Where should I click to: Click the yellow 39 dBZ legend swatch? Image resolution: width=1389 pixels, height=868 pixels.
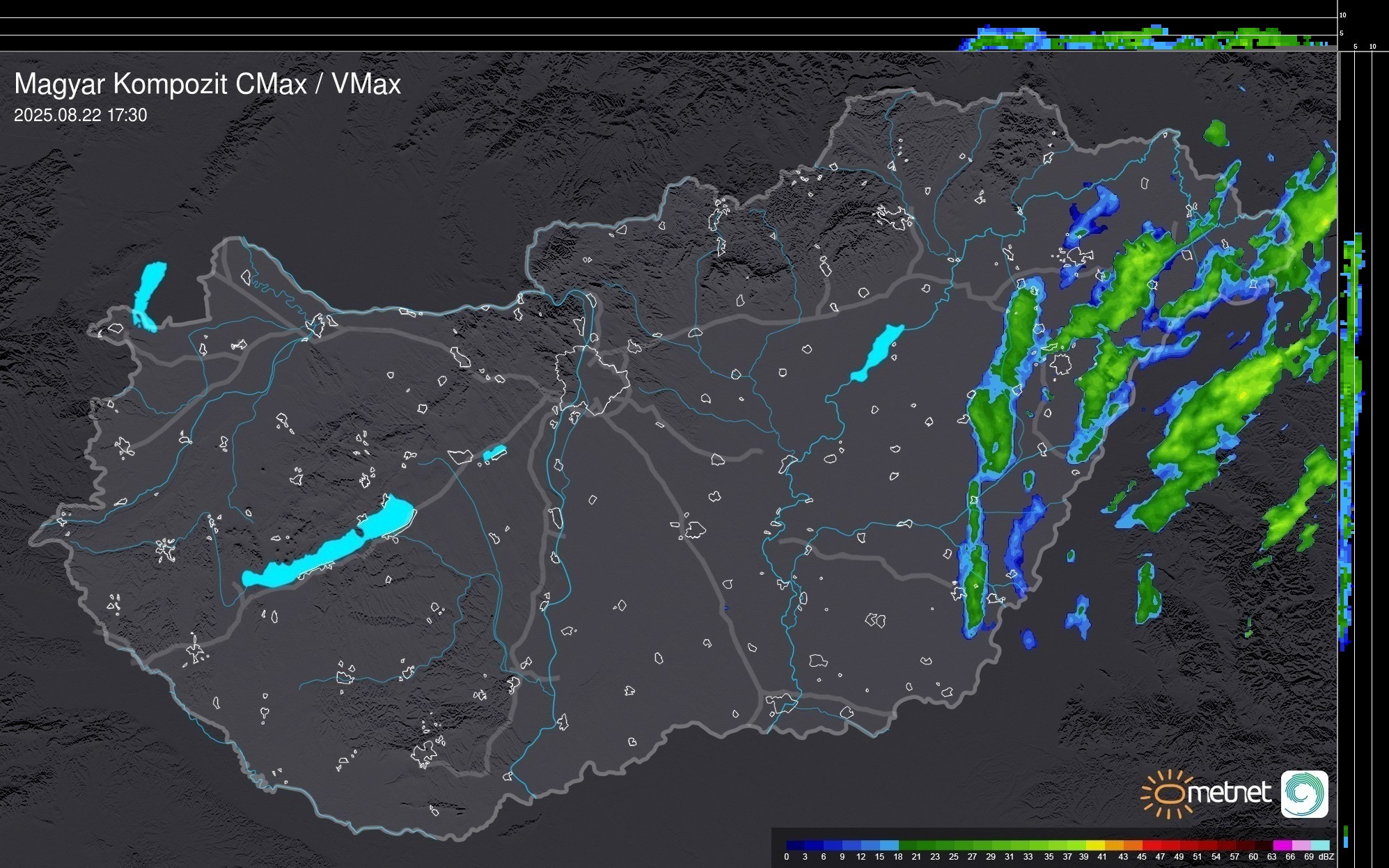click(1094, 845)
